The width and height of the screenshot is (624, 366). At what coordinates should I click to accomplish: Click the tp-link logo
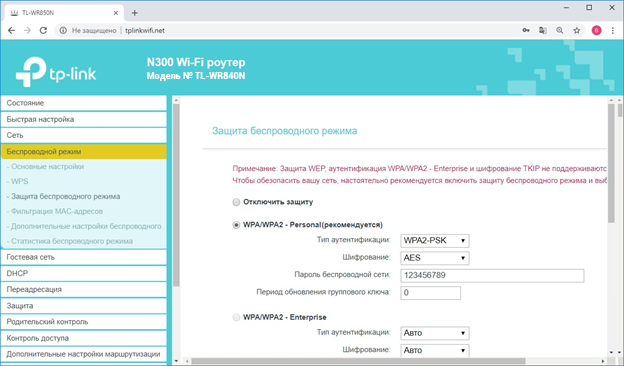click(x=56, y=72)
